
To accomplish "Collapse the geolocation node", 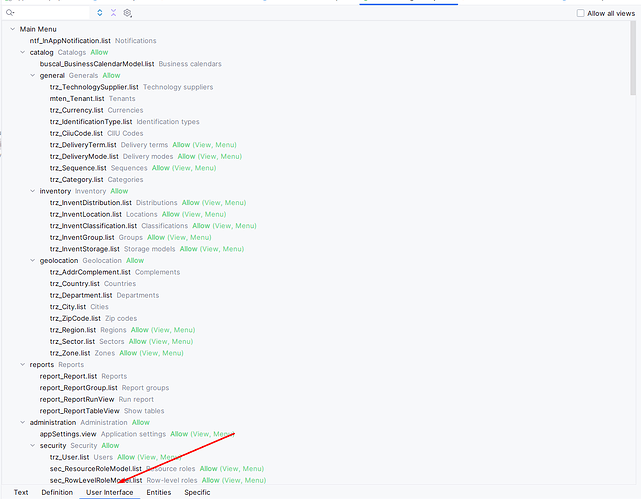I will click(32, 260).
